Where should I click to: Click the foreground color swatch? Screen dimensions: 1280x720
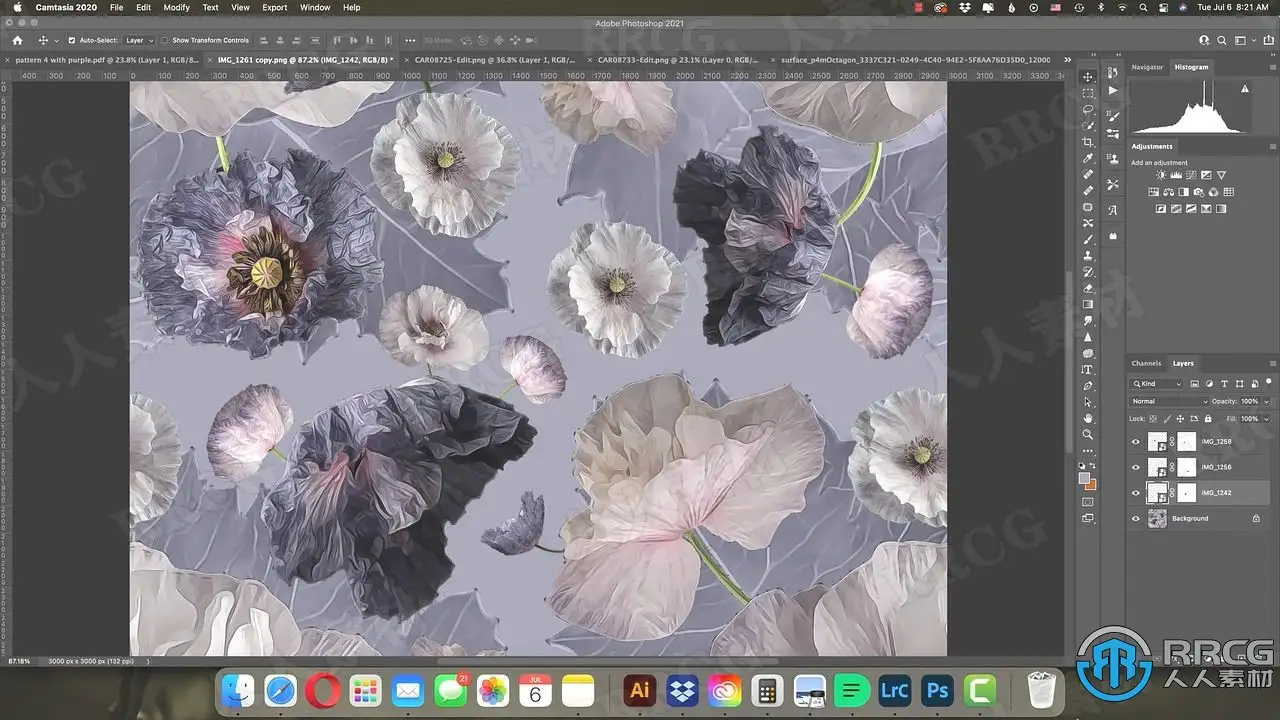pos(1085,478)
